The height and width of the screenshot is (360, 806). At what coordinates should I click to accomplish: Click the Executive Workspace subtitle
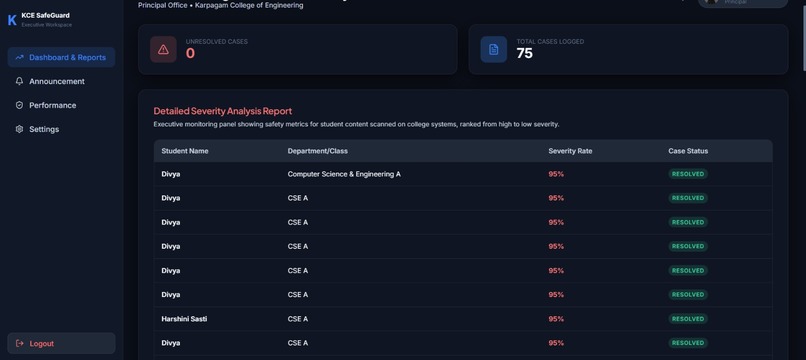47,25
